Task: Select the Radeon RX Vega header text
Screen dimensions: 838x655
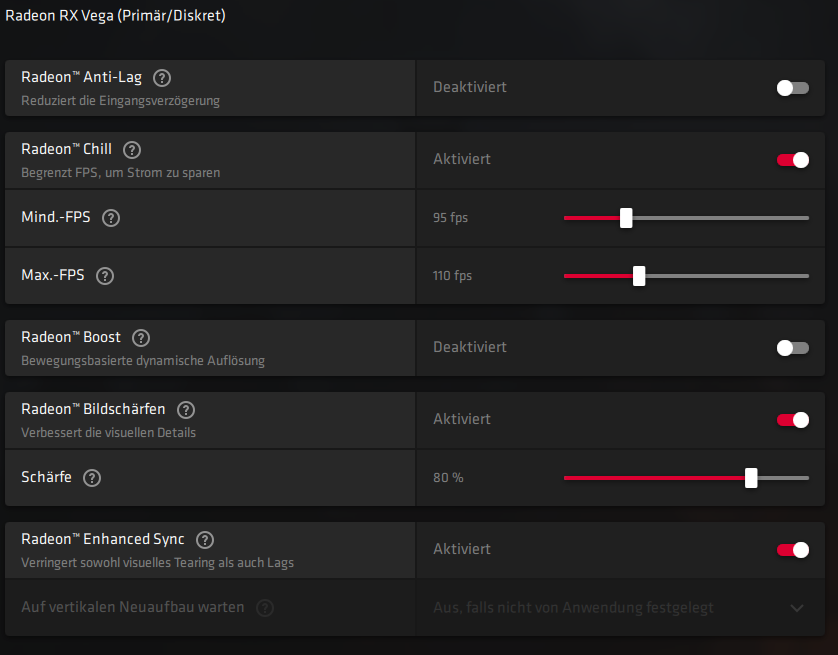Action: (115, 16)
